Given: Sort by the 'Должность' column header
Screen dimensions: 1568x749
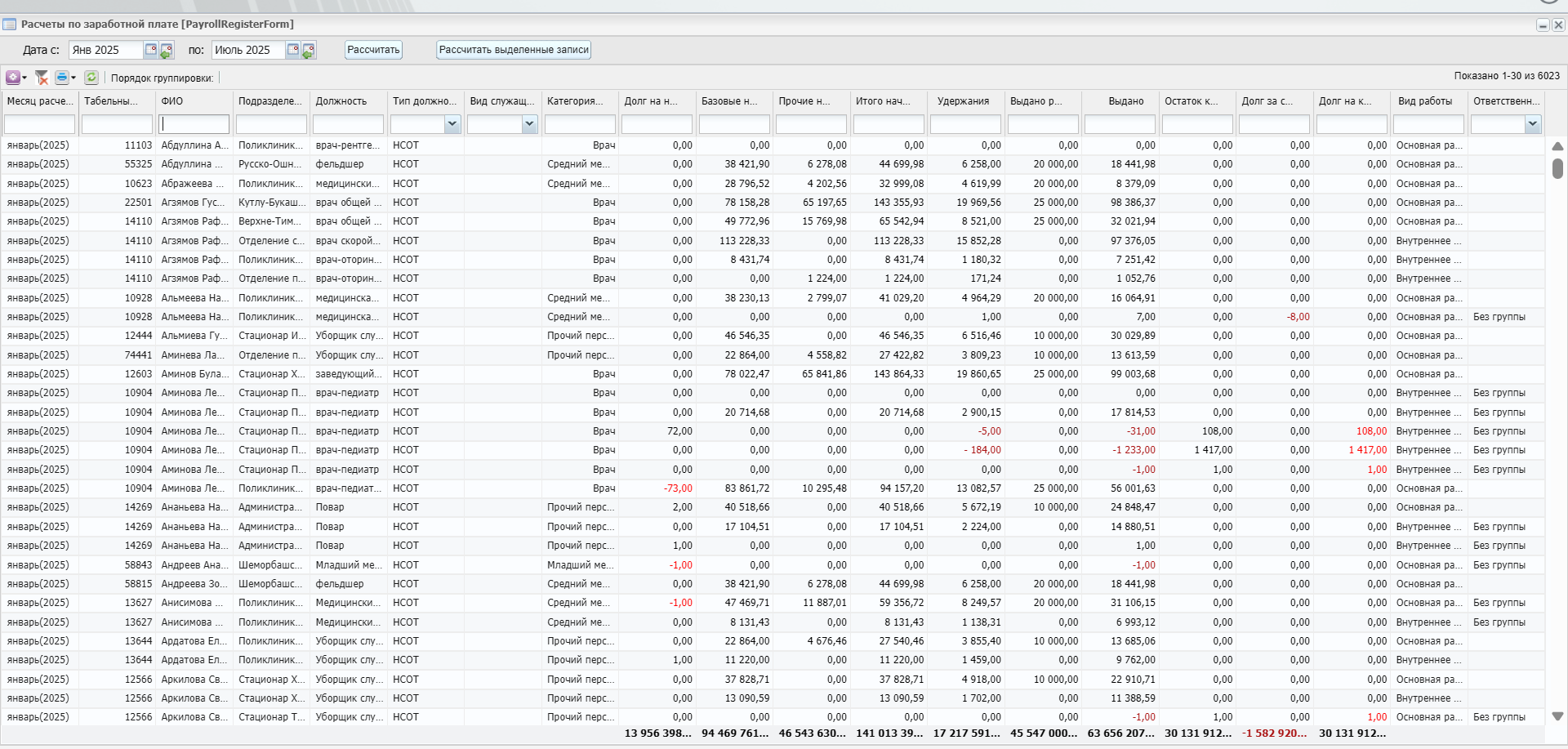Looking at the screenshot, I should [349, 101].
